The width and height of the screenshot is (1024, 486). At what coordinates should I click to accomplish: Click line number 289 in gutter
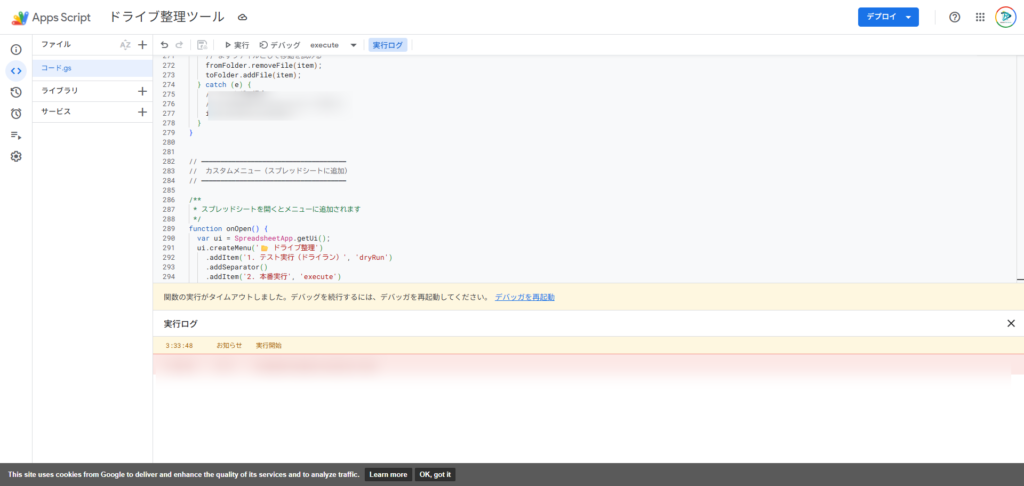click(x=168, y=229)
